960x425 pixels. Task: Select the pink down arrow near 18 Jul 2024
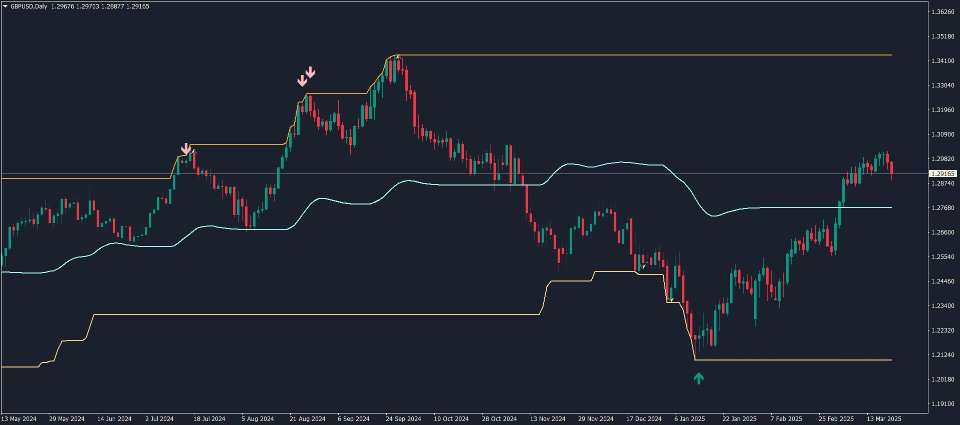pyautogui.click(x=186, y=148)
